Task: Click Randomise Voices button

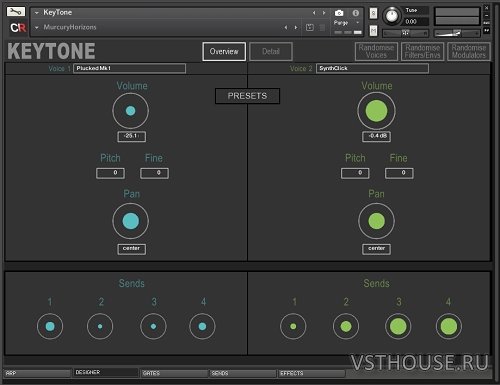Action: [376, 51]
